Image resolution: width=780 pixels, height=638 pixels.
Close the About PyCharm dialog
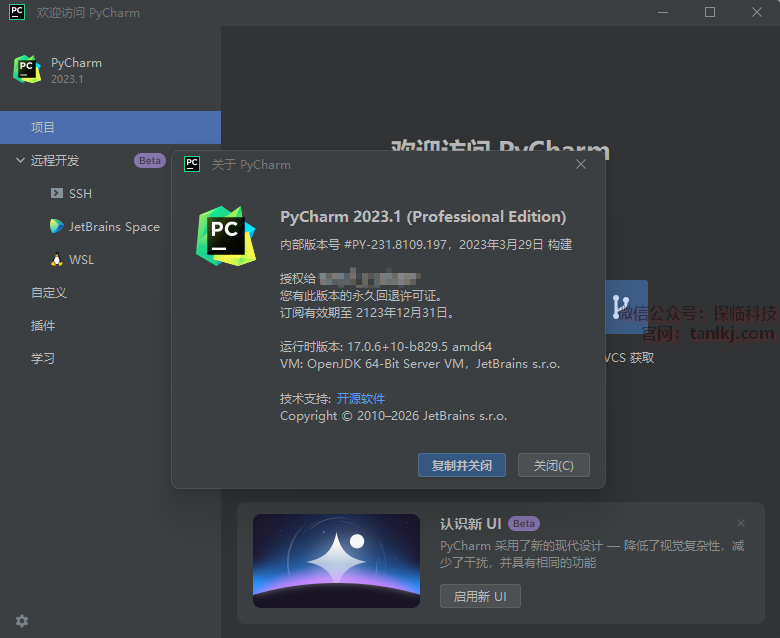[x=581, y=165]
